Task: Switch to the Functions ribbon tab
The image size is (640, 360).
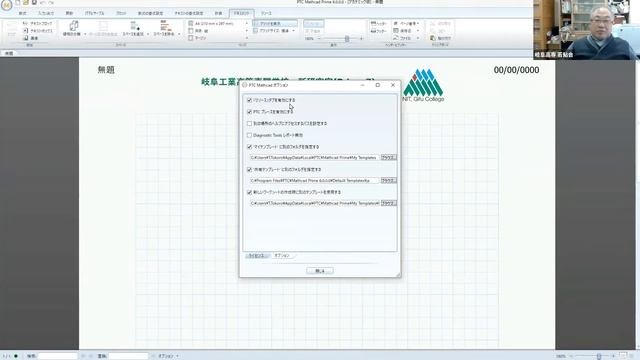Action: tap(69, 13)
